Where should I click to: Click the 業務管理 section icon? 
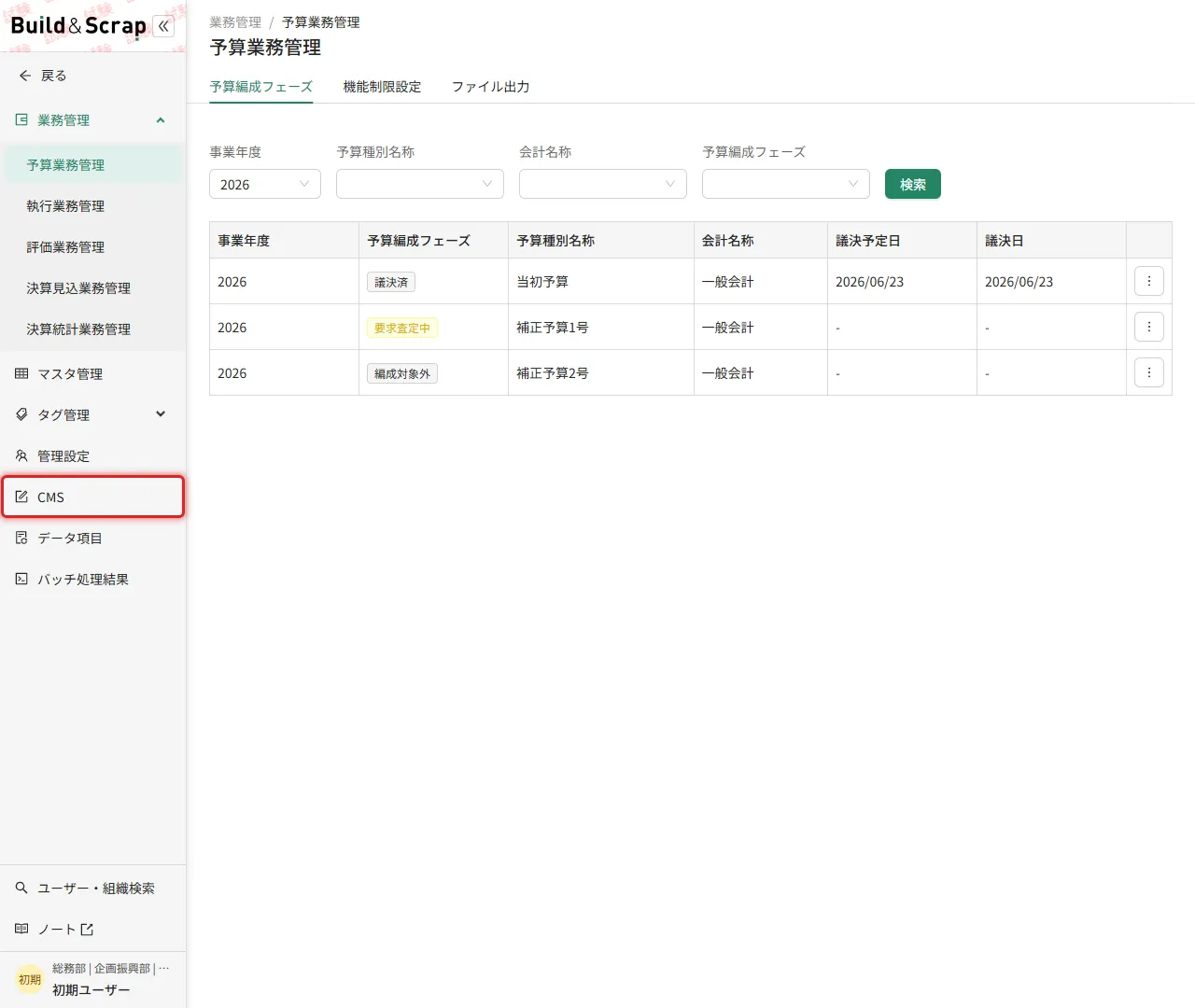[21, 120]
